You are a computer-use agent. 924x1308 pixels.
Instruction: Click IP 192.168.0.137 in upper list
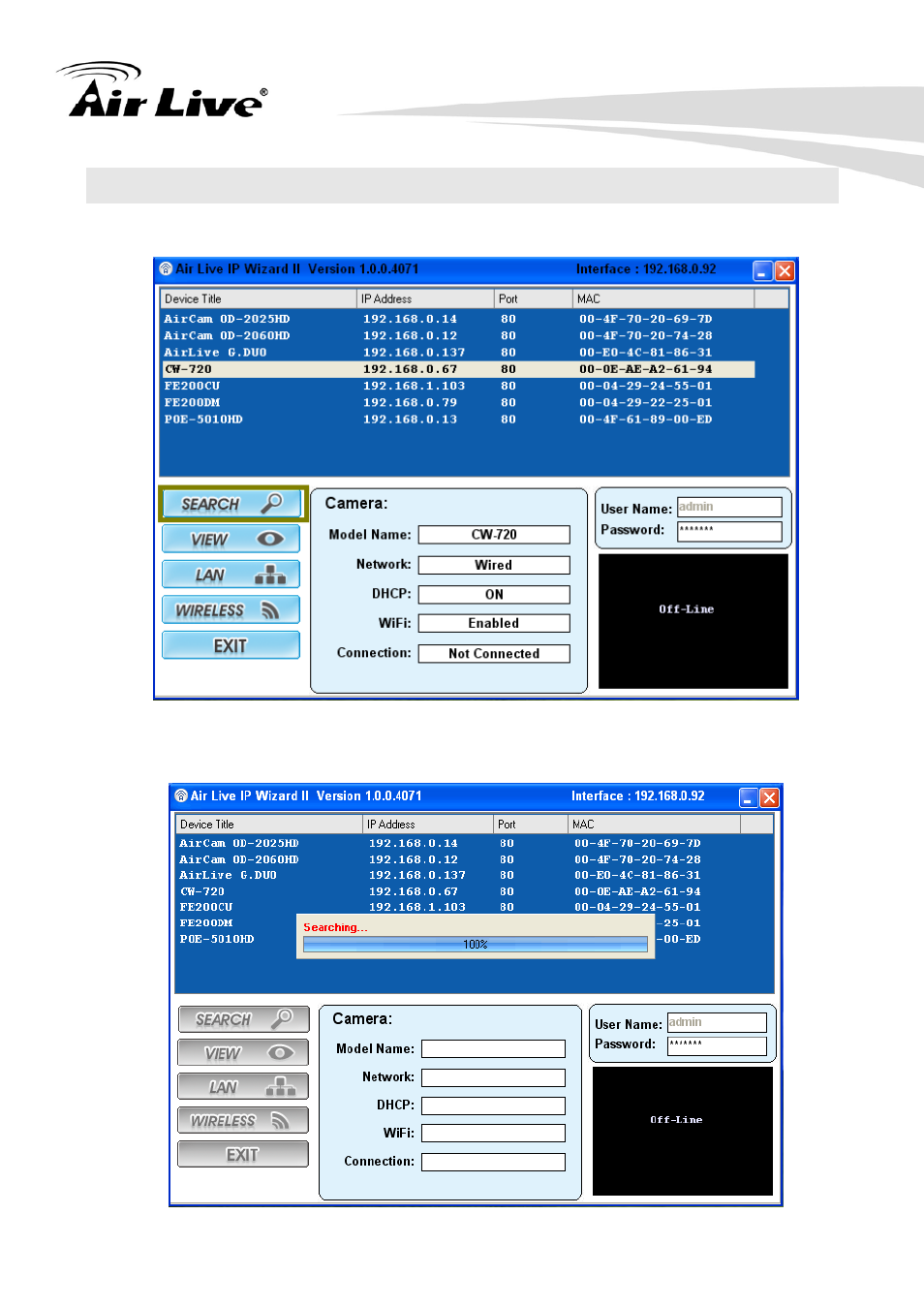pyautogui.click(x=414, y=353)
